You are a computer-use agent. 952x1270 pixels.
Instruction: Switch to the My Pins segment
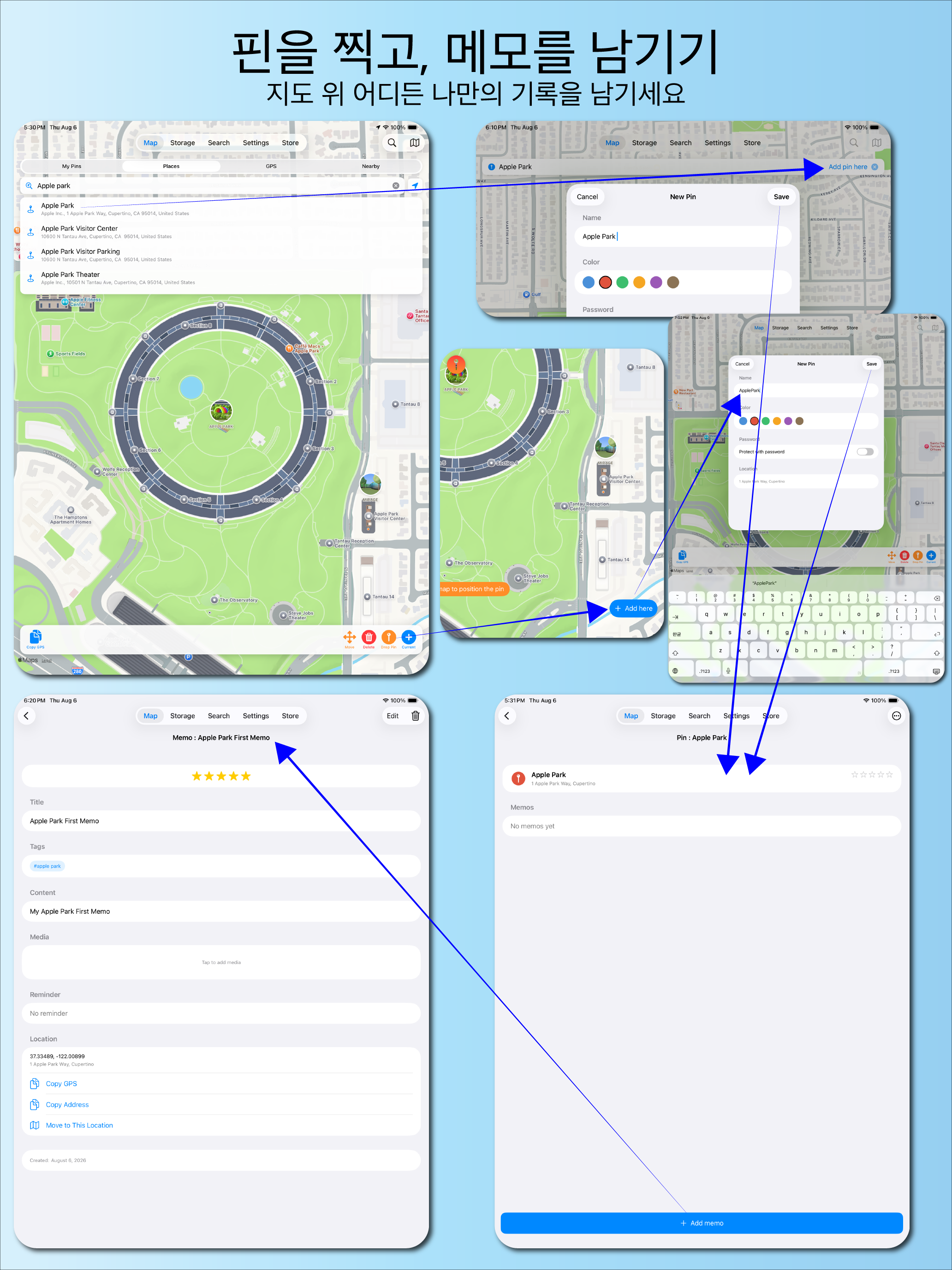[x=72, y=167]
